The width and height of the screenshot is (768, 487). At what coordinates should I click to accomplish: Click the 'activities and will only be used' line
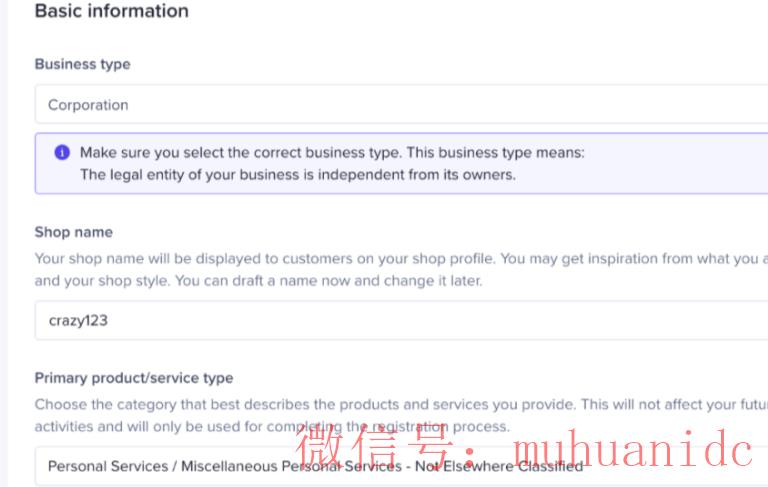150,427
